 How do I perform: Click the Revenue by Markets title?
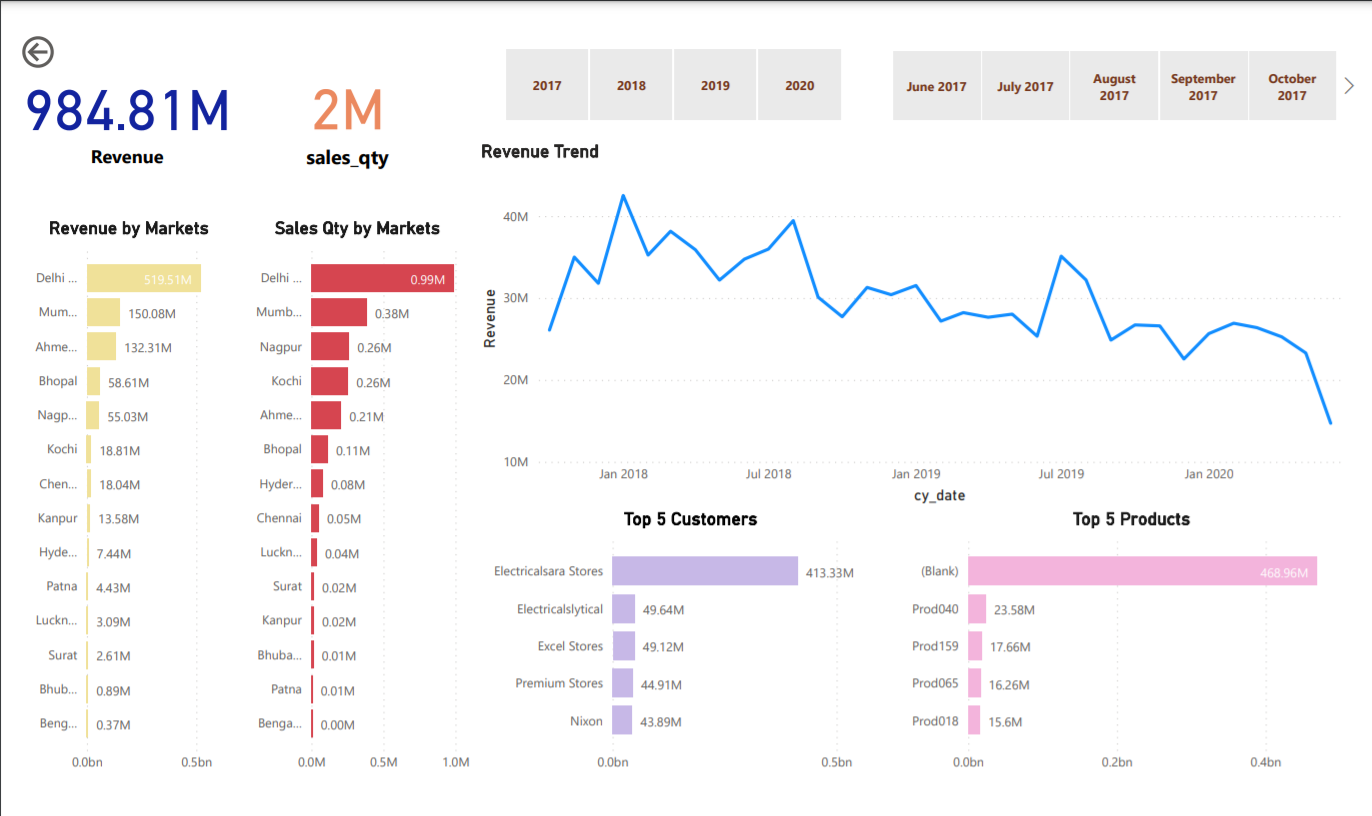129,228
